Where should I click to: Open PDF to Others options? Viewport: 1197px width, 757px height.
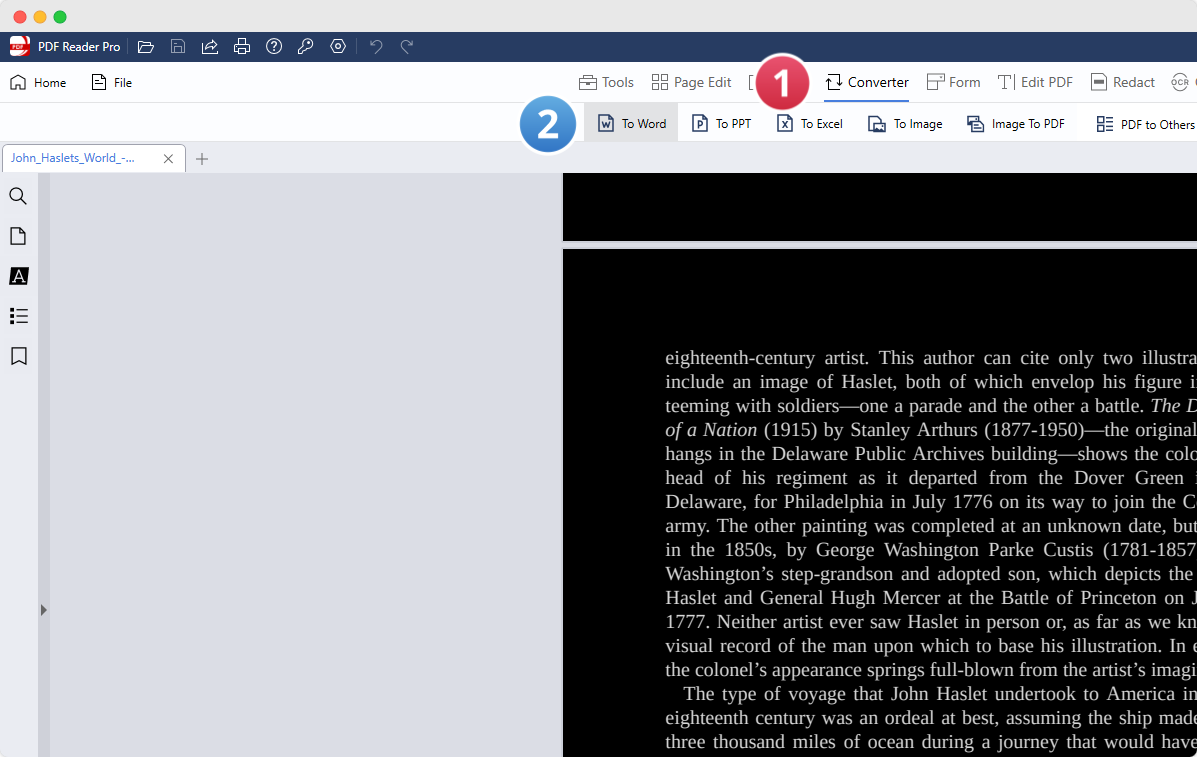(x=1145, y=124)
